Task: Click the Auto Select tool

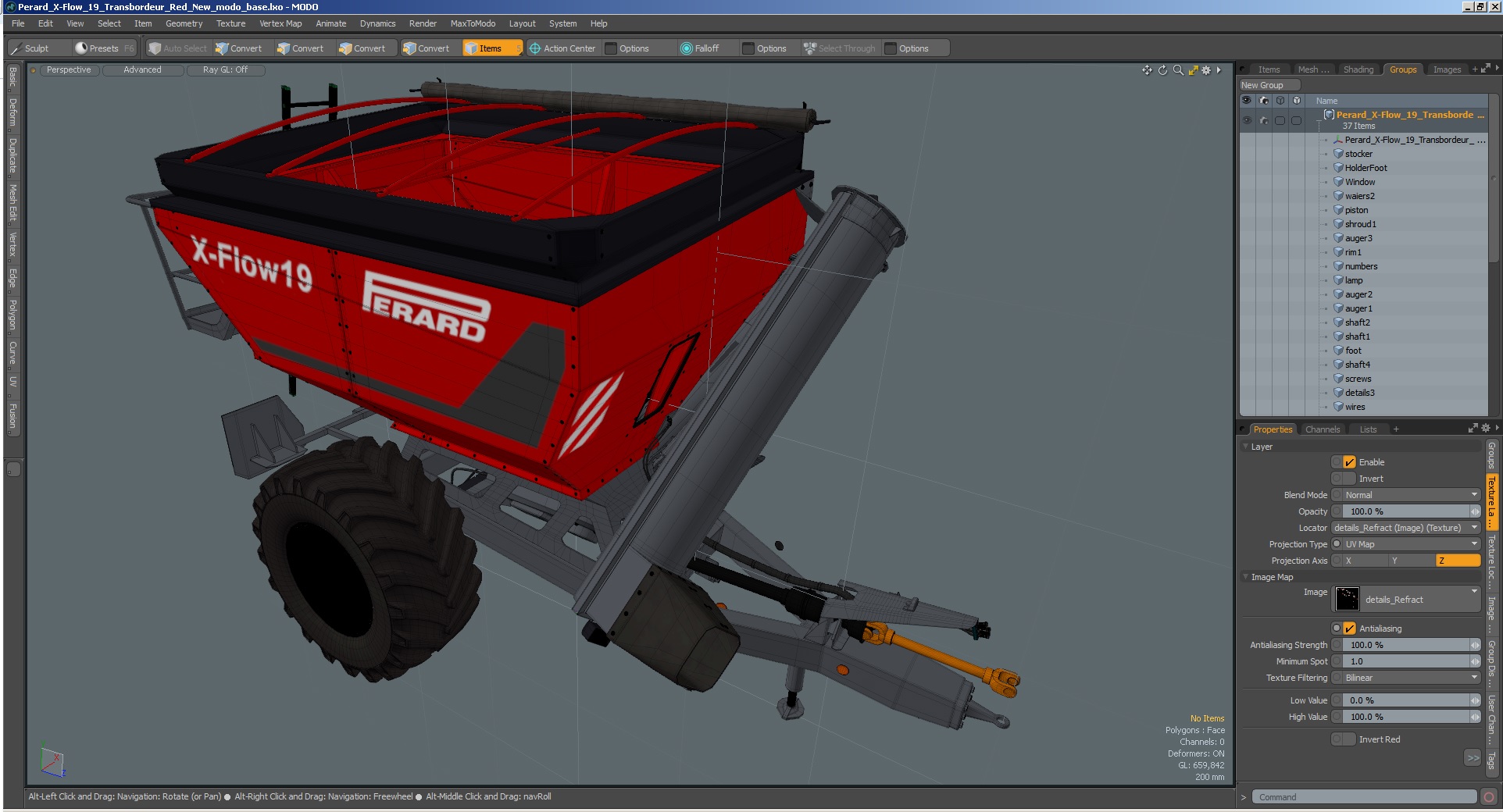Action: [x=177, y=48]
